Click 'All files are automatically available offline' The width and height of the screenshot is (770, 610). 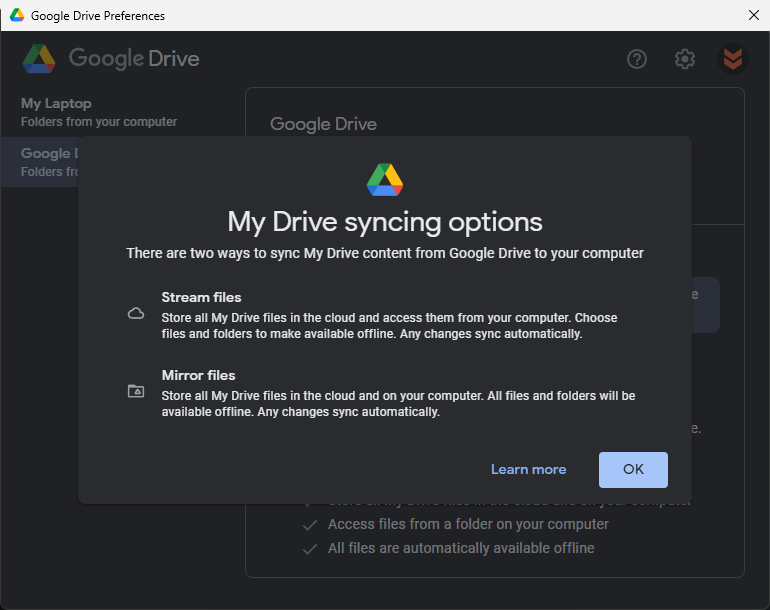pyautogui.click(x=461, y=548)
